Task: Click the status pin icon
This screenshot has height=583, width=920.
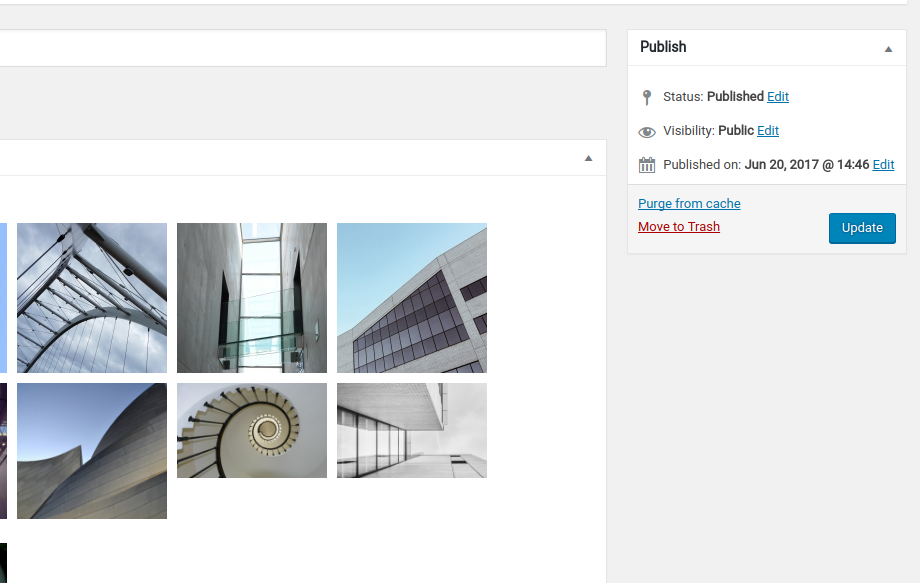Action: pos(647,97)
